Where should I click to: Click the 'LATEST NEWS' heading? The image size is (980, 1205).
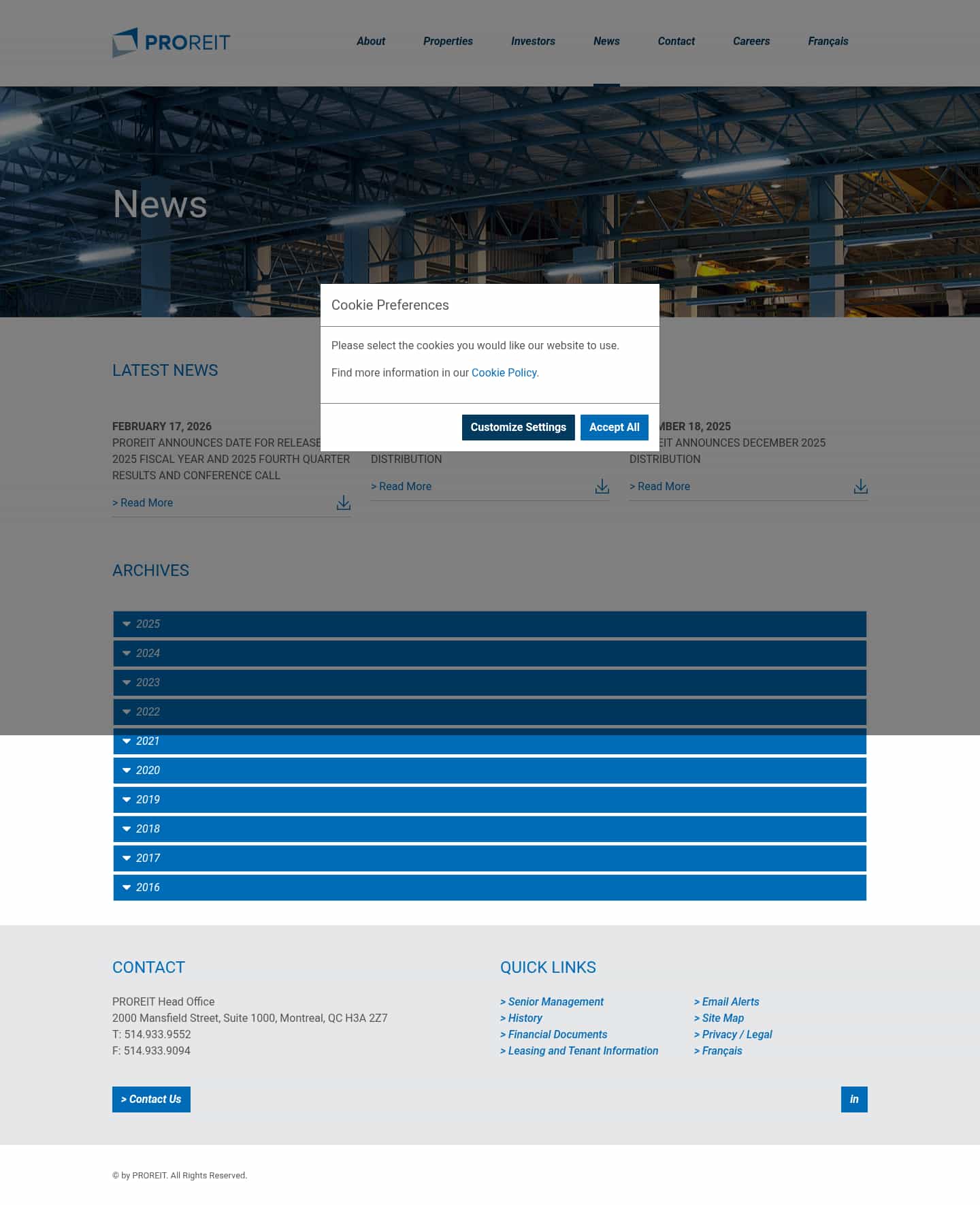165,370
